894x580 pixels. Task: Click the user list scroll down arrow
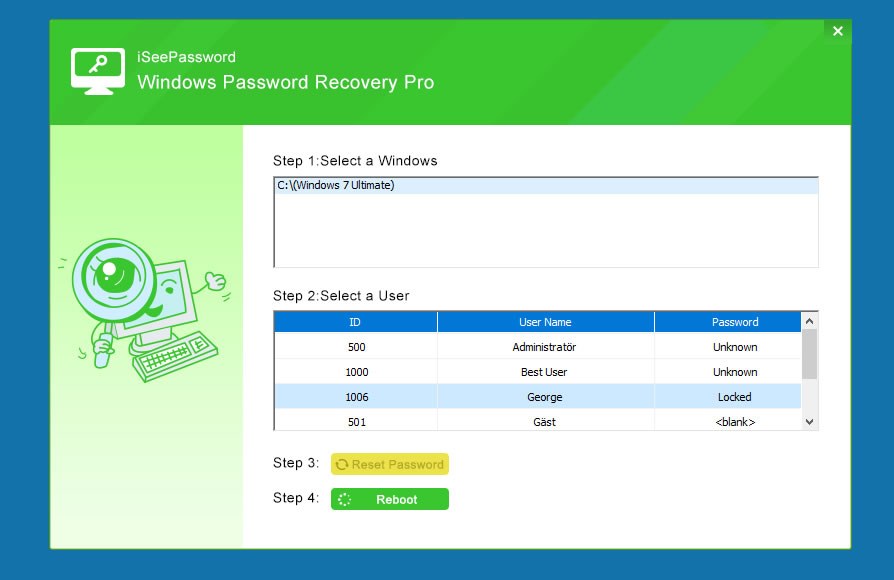[810, 422]
